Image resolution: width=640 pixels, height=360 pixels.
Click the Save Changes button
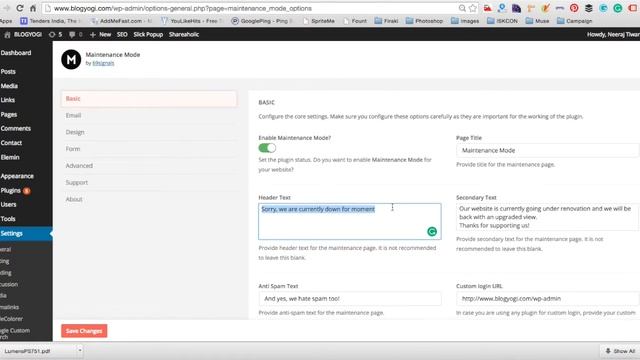click(84, 331)
